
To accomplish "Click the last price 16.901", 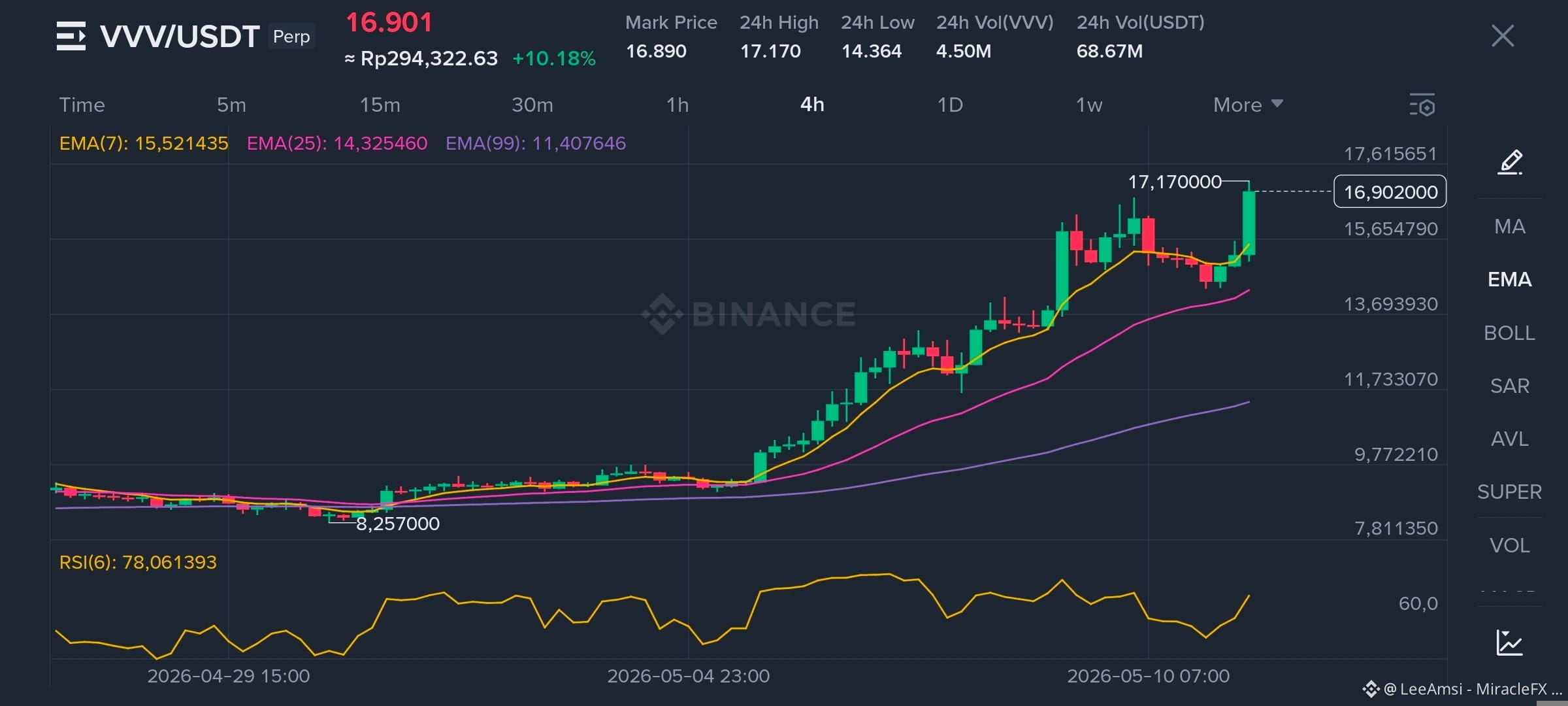I will click(389, 23).
